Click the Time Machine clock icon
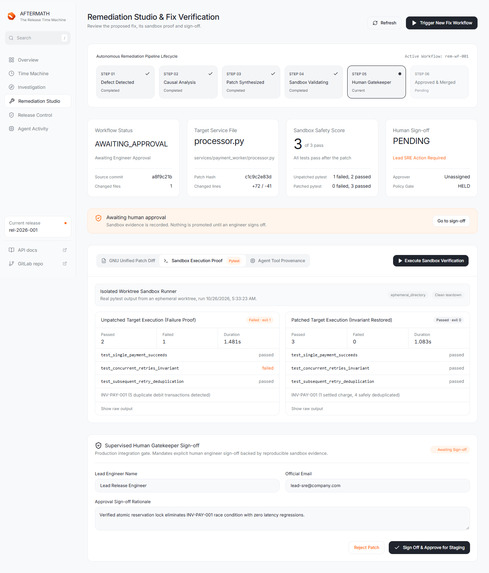489x573 pixels. pos(11,73)
